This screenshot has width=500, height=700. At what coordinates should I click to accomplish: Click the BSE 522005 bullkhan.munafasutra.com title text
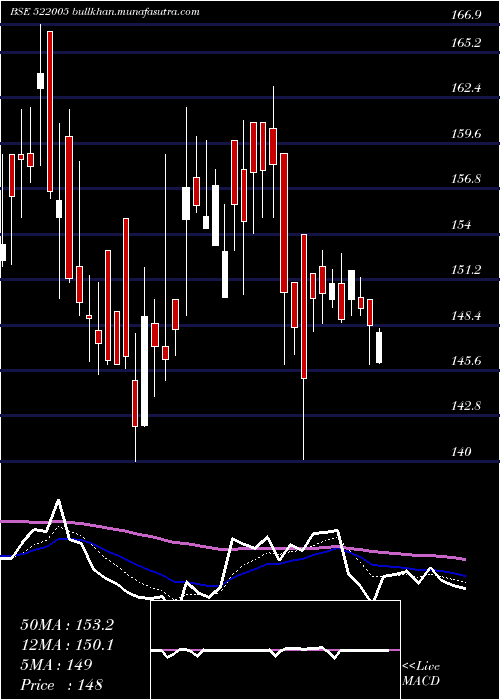click(105, 12)
